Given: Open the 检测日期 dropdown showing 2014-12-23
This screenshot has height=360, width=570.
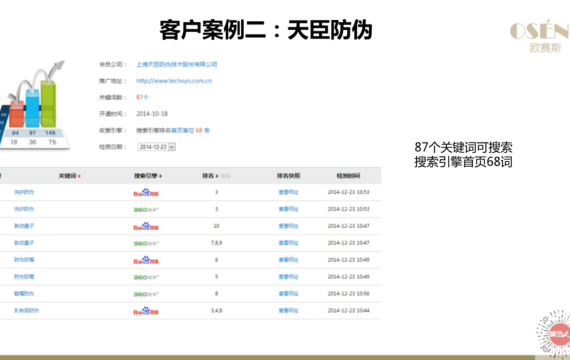Looking at the screenshot, I should (157, 147).
